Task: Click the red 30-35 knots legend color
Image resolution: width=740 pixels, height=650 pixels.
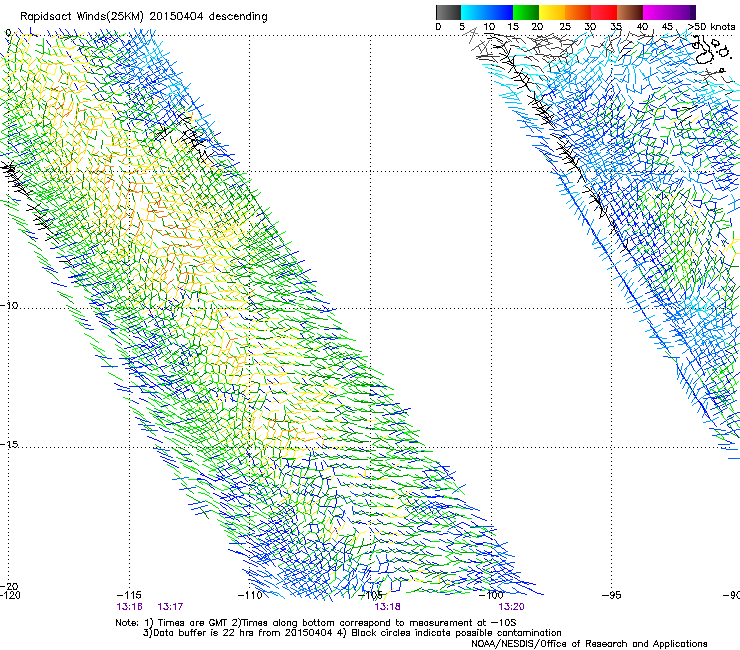Action: click(x=604, y=12)
